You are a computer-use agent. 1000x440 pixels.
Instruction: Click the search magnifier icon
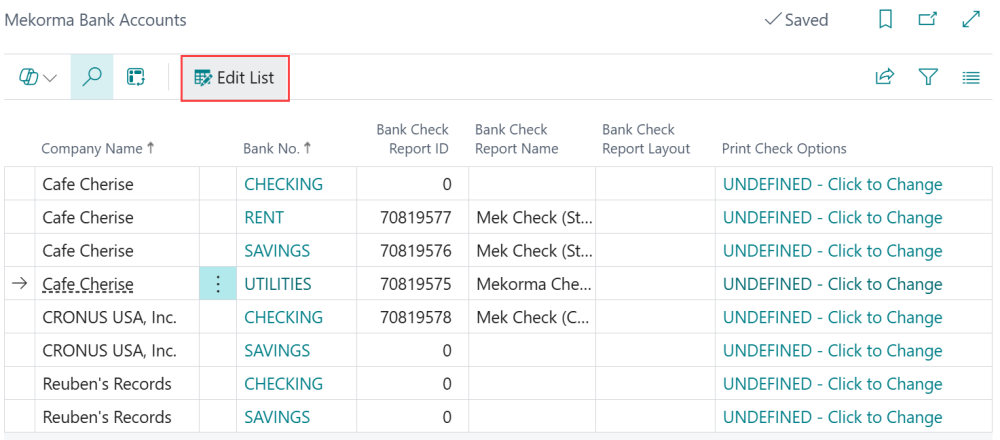pos(92,77)
